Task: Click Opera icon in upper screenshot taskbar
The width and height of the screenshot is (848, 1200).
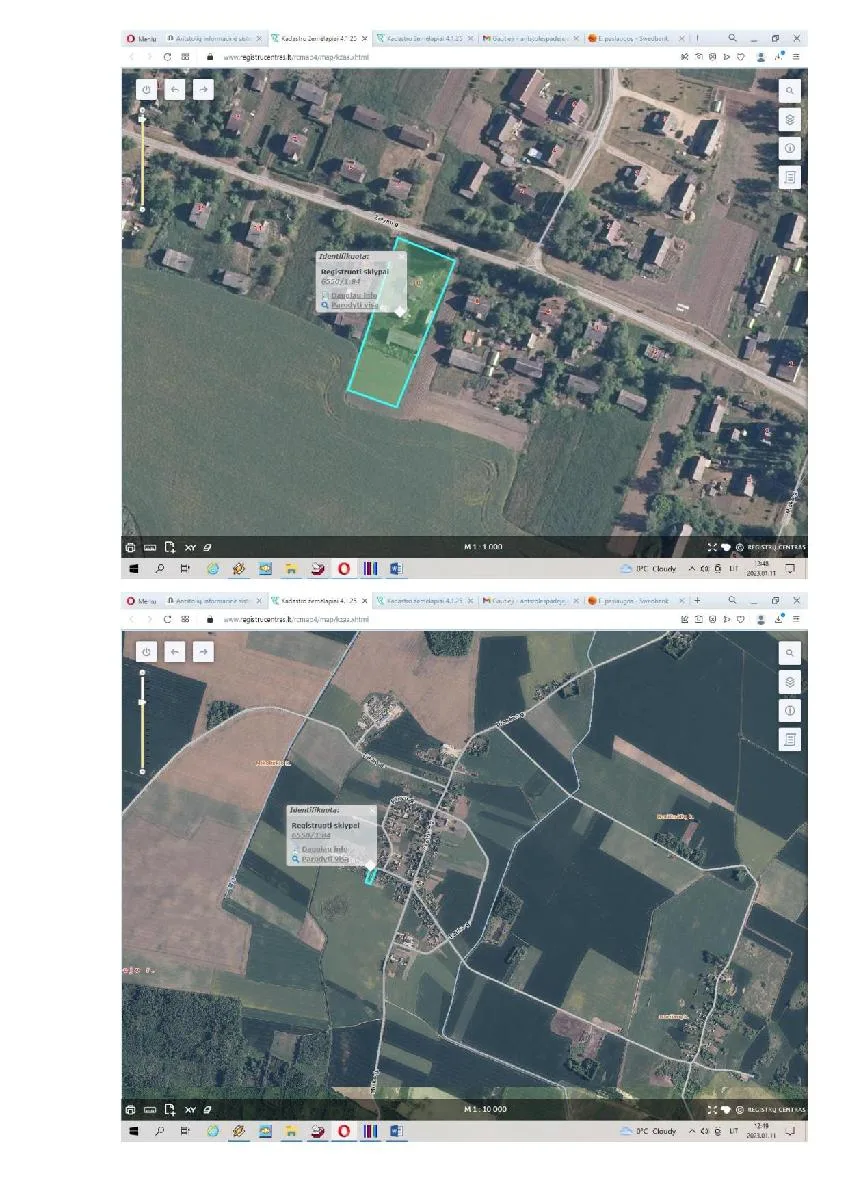Action: pyautogui.click(x=343, y=569)
